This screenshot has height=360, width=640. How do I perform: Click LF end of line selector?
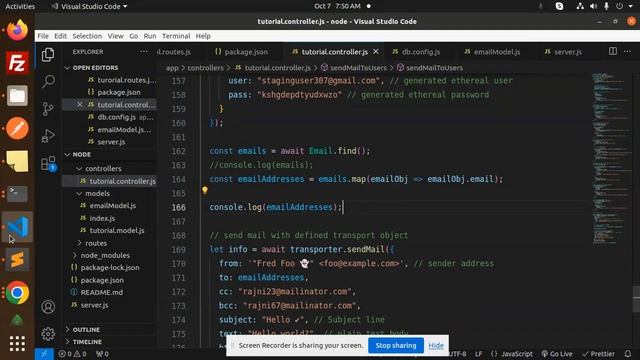tap(478, 354)
